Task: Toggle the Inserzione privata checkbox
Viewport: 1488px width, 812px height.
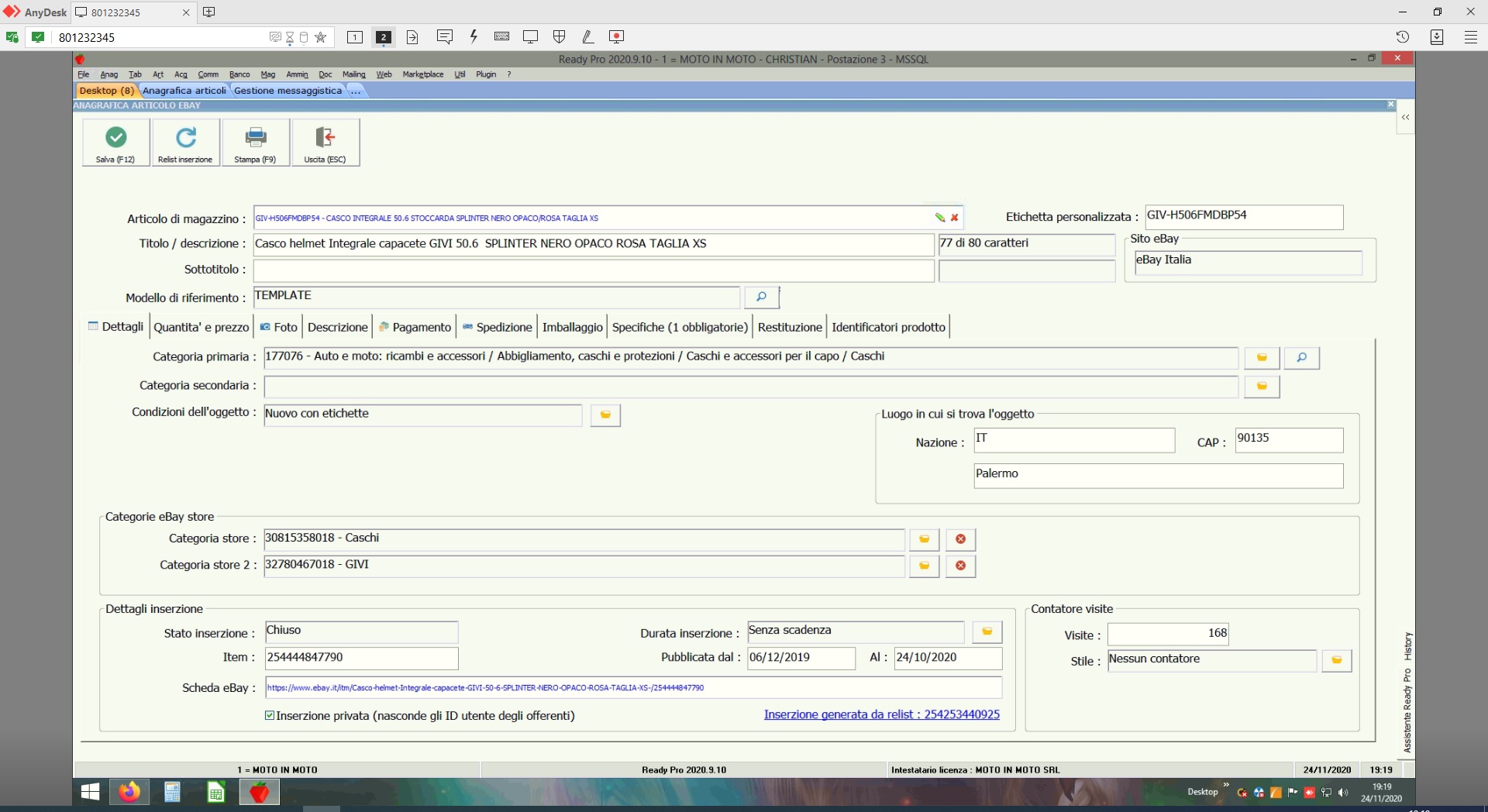Action: point(270,715)
